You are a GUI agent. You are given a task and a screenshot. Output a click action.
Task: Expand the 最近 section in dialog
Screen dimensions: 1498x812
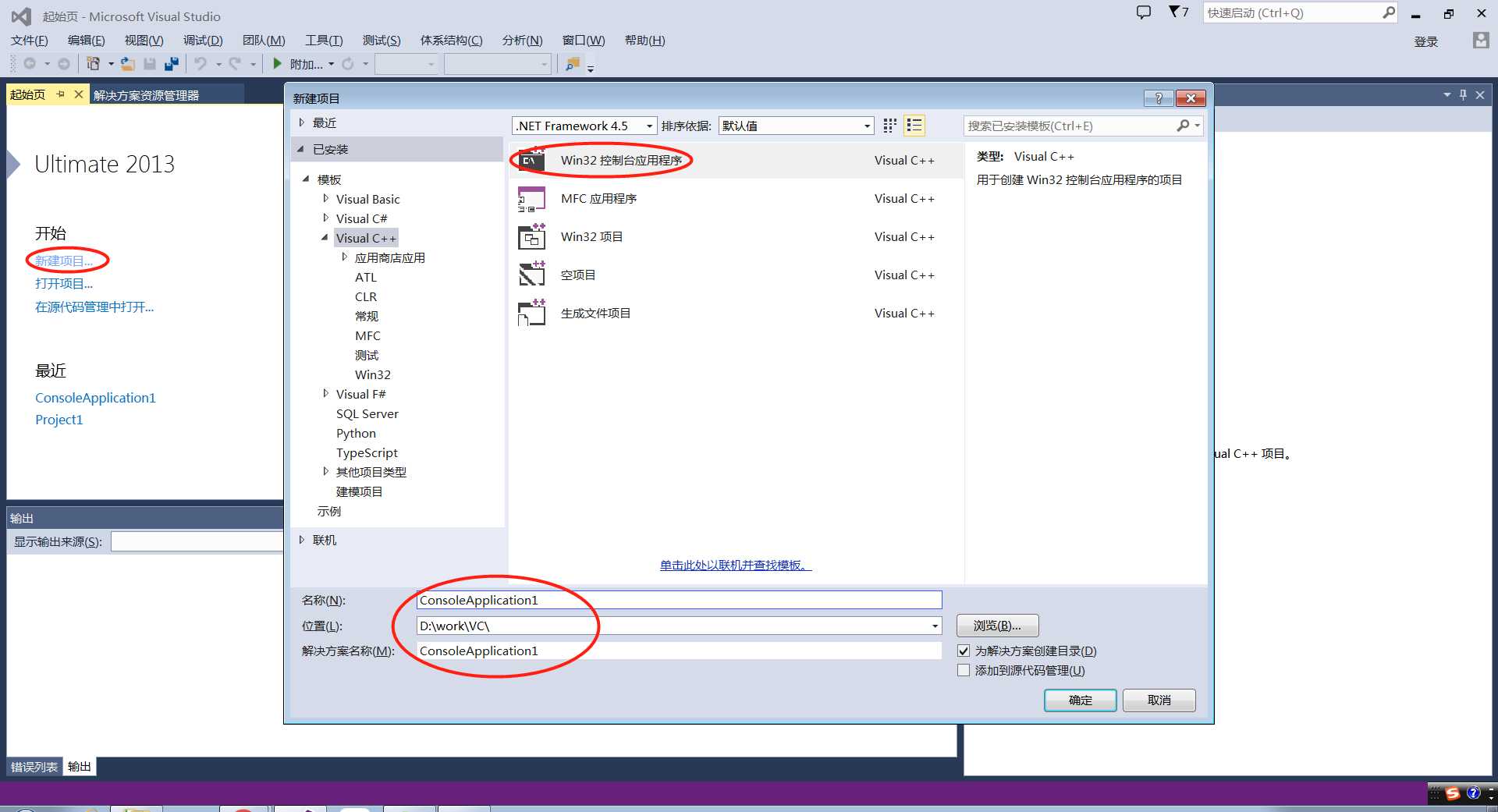coord(301,122)
